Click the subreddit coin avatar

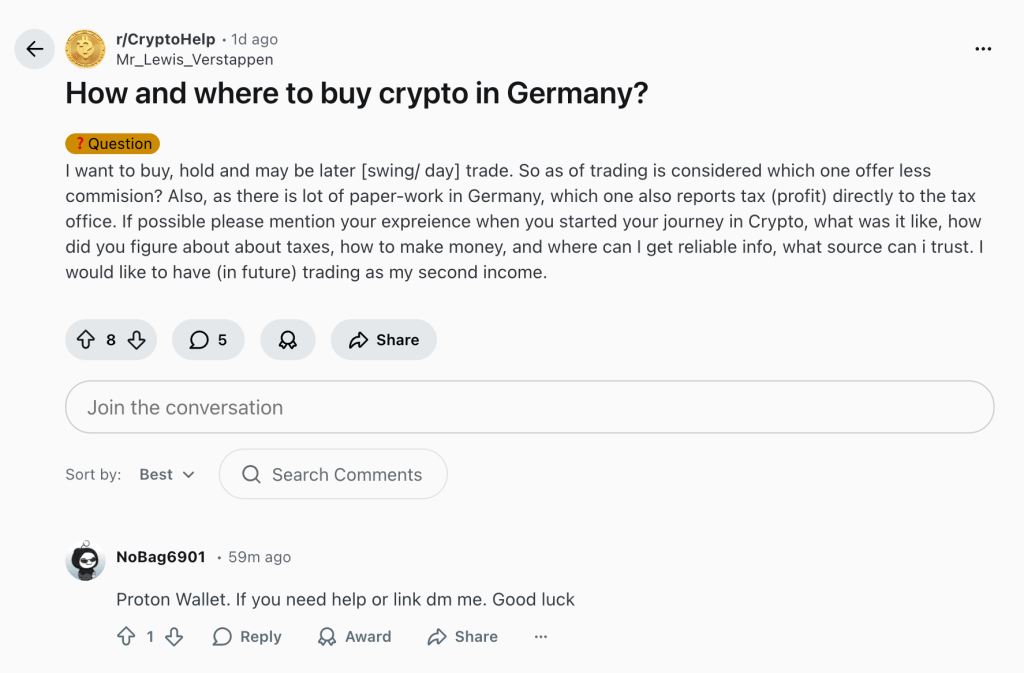85,48
